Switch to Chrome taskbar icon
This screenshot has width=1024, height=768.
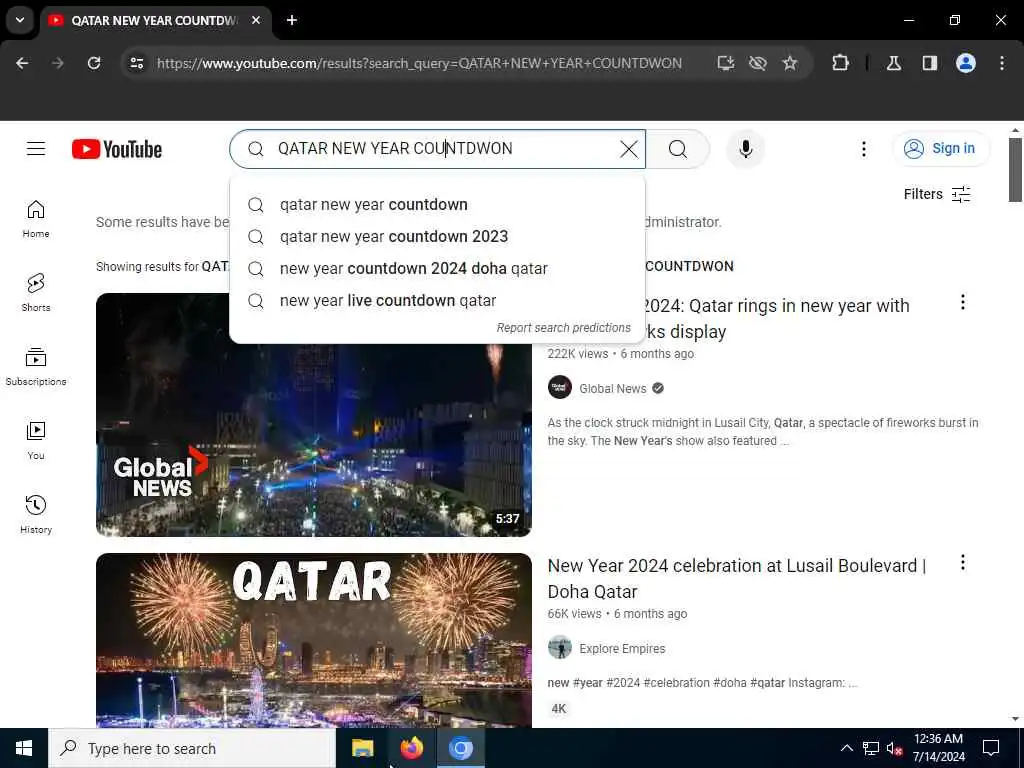pos(460,748)
